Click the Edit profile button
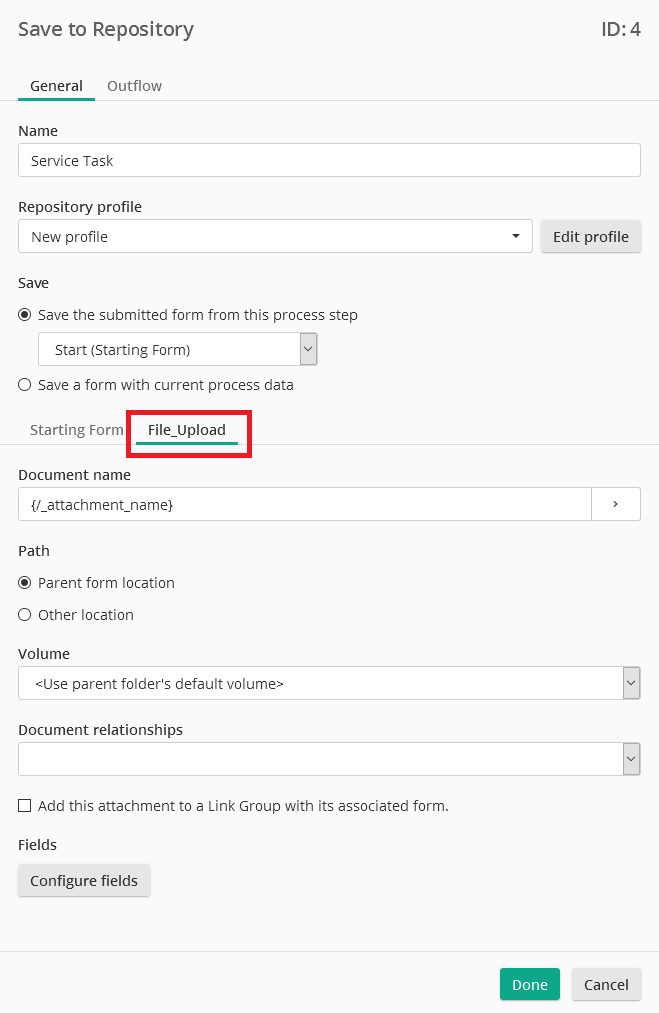The image size is (659, 1013). point(591,236)
